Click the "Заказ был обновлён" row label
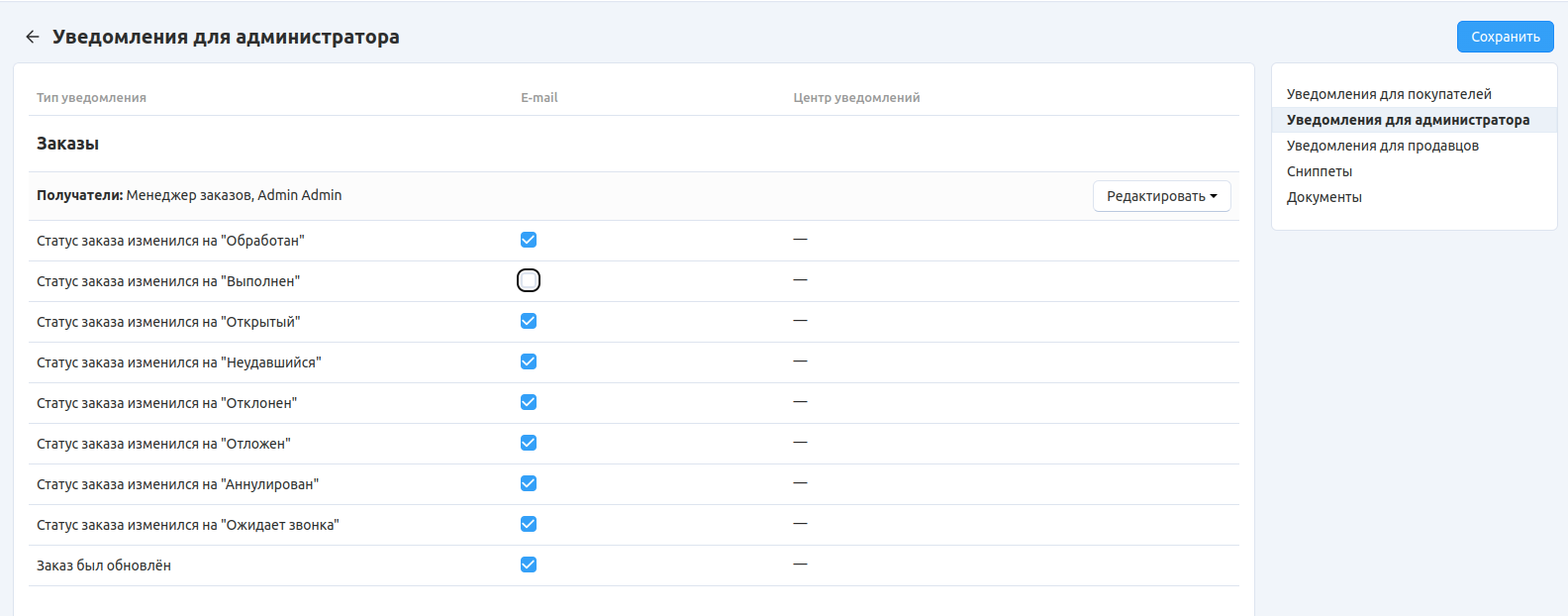1568x616 pixels. coord(104,565)
